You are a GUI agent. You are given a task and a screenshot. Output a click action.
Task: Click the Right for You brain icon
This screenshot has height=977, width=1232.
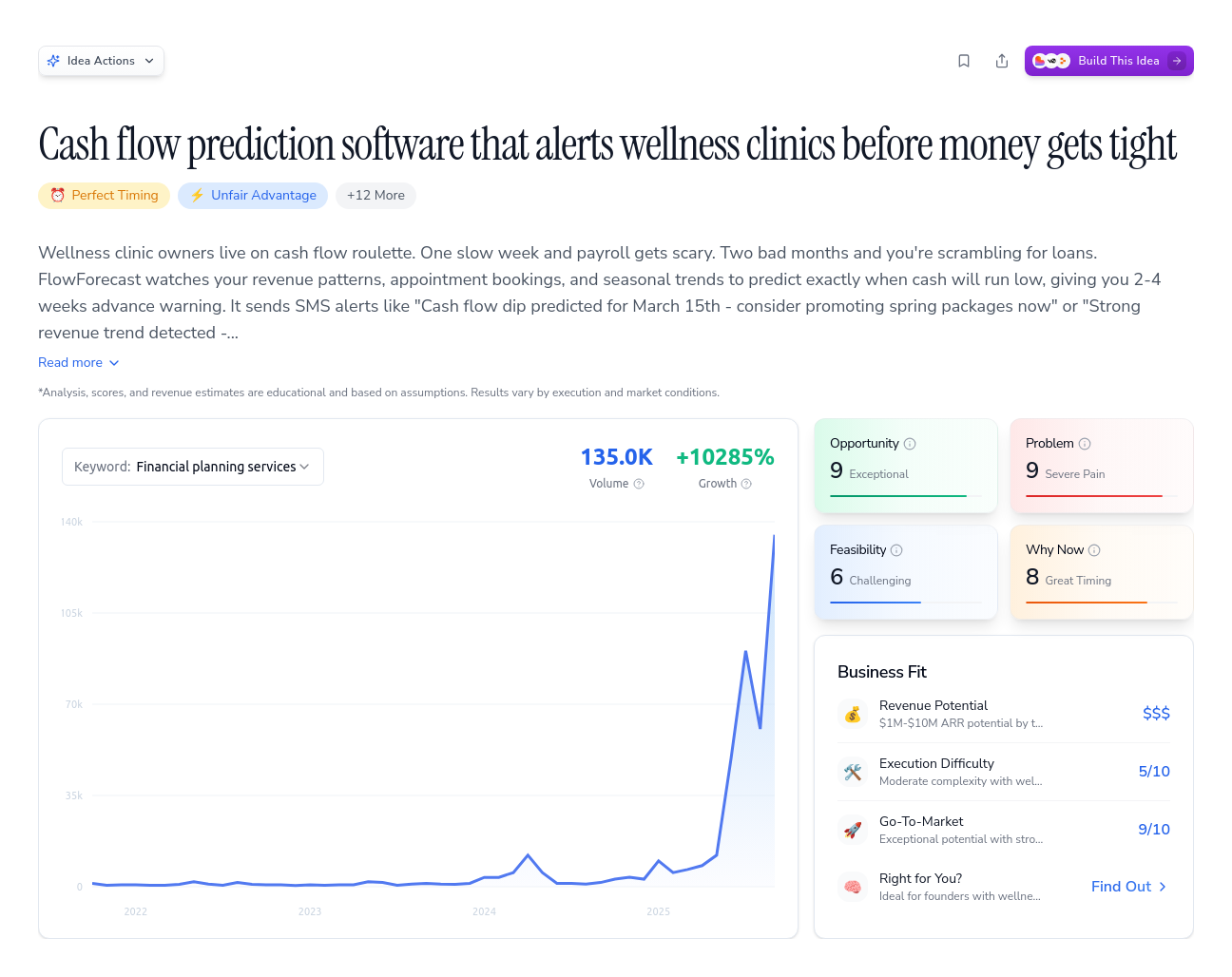click(x=853, y=886)
